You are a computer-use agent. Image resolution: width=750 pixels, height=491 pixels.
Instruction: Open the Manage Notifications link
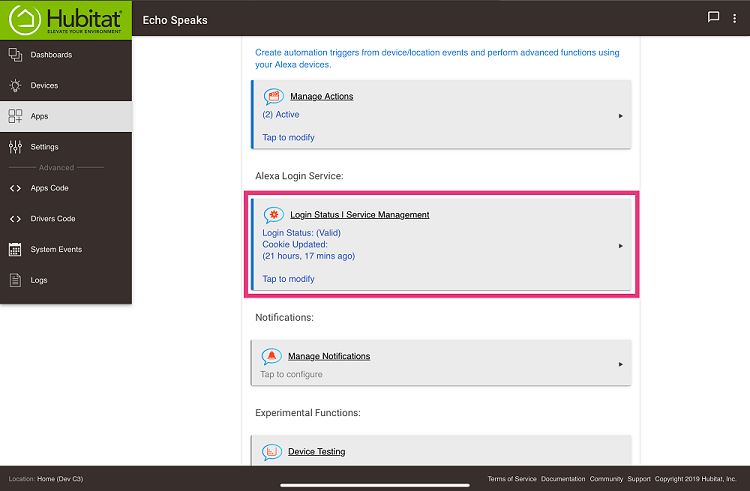pos(329,356)
